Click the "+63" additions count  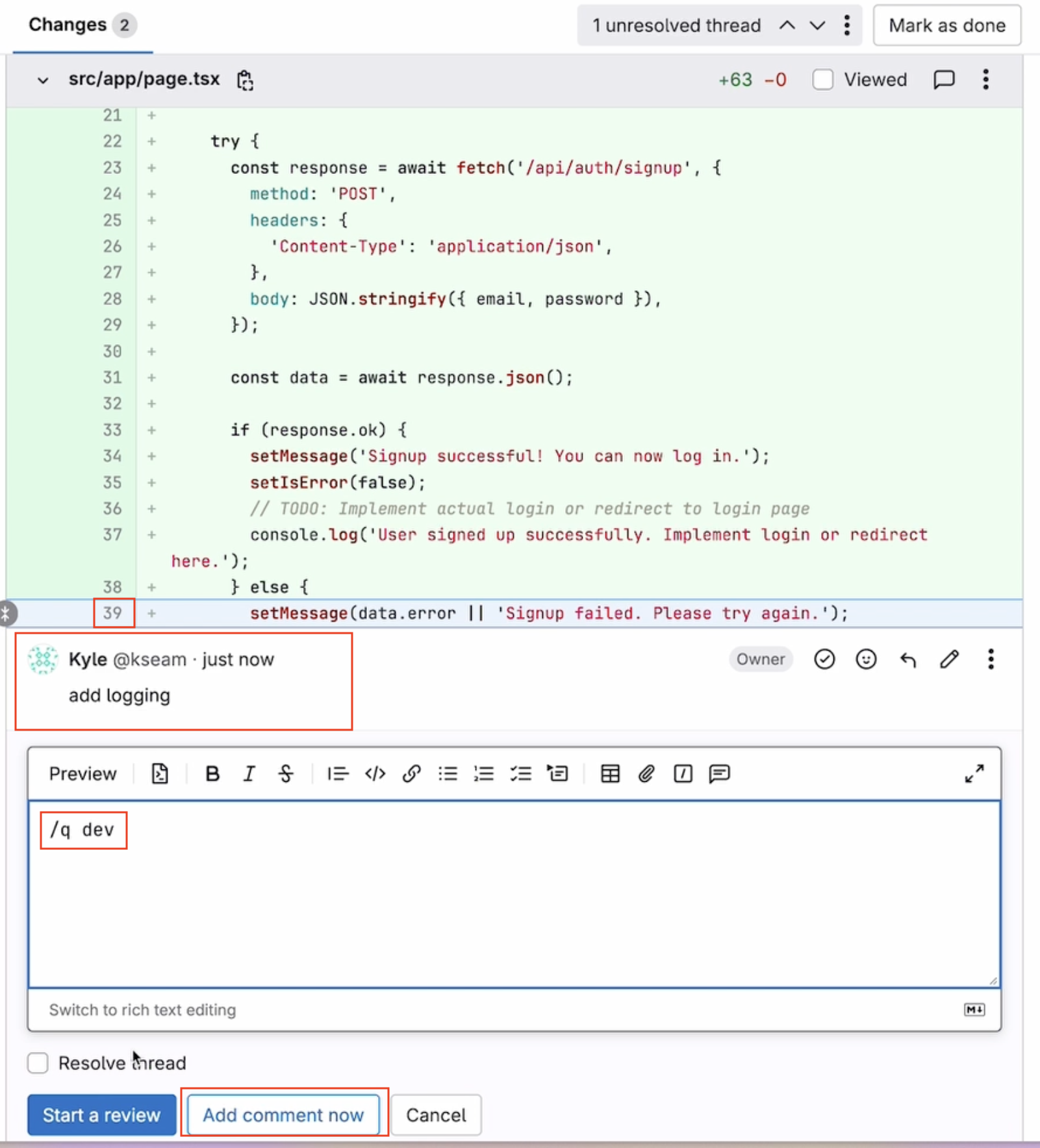(735, 80)
